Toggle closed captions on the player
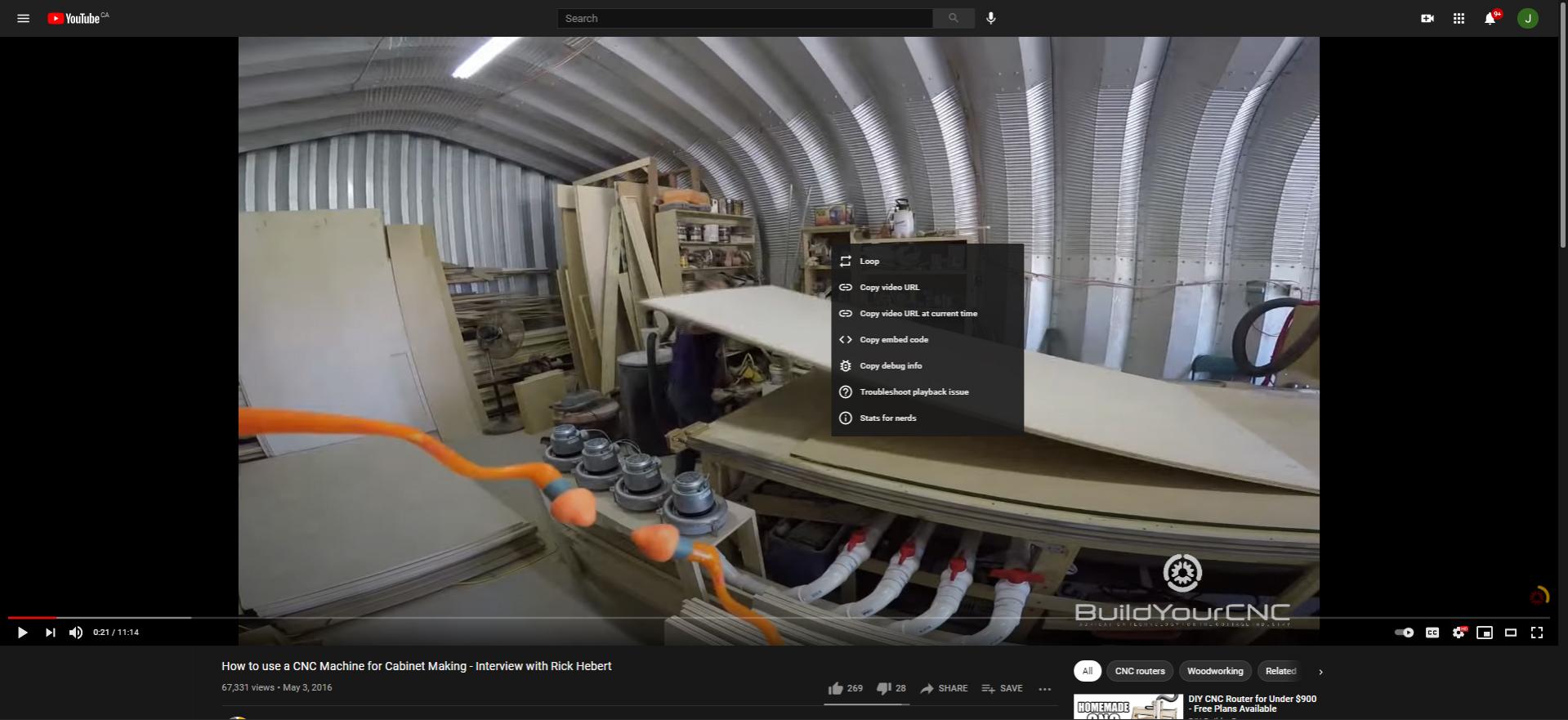Screen dimensions: 1568x720 1432,633
